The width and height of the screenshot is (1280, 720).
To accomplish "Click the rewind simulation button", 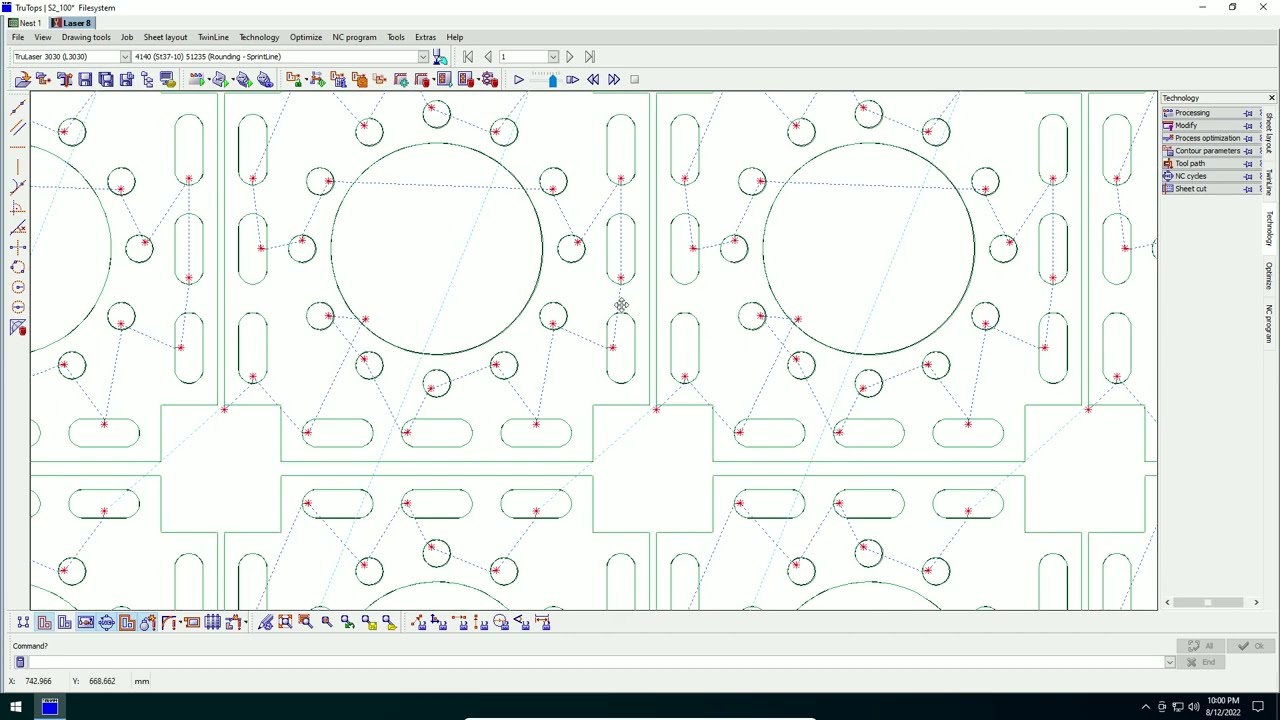I will [x=593, y=79].
